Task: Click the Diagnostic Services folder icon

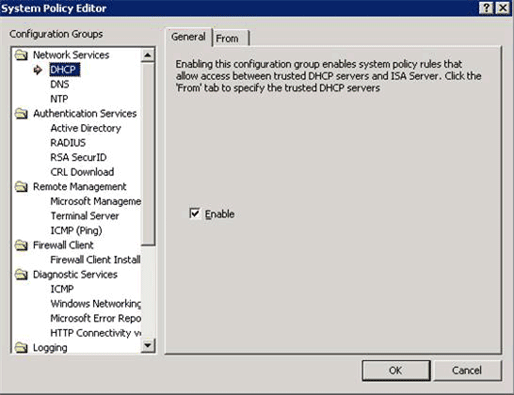Action: [22, 275]
